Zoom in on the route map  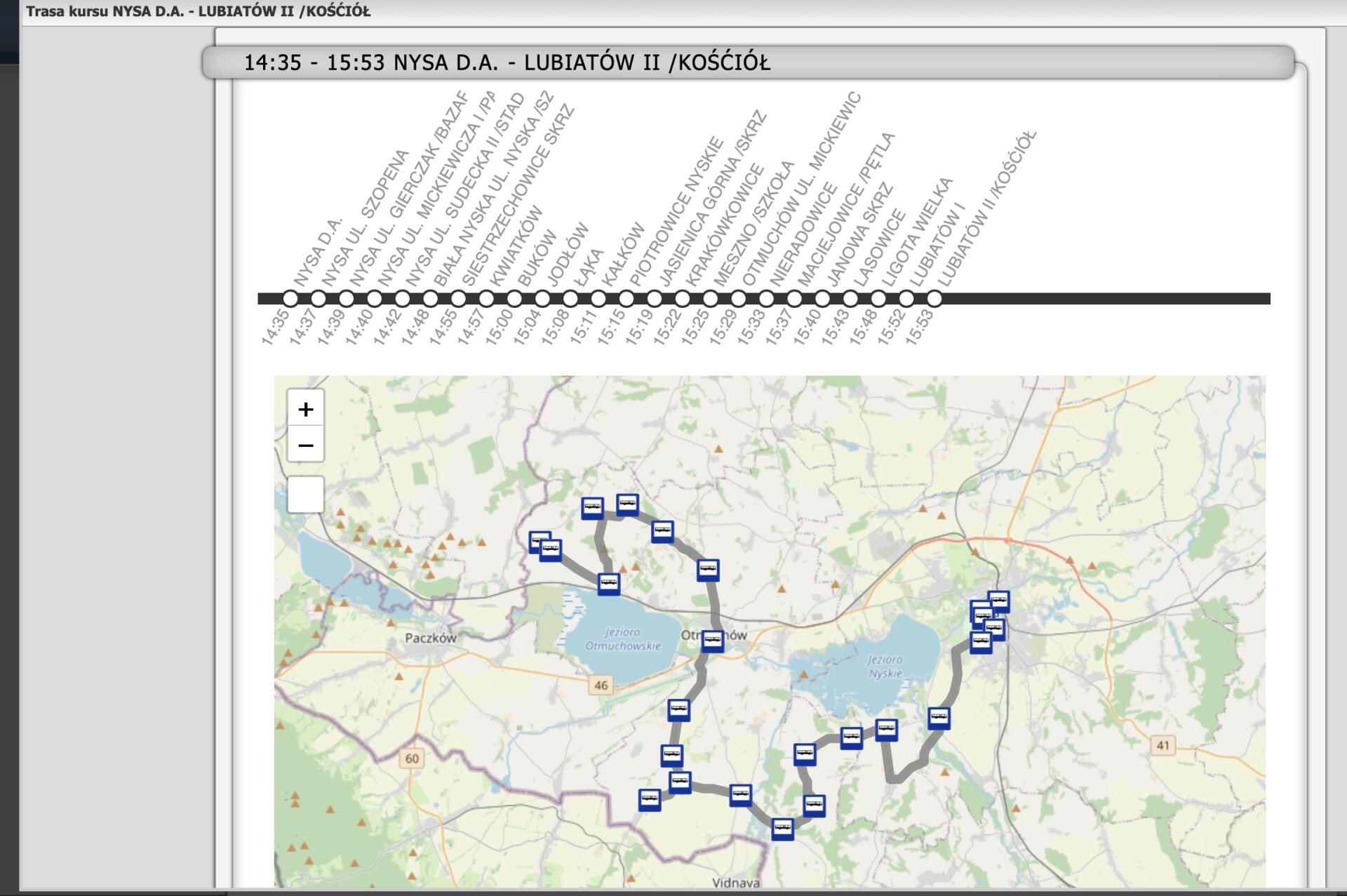point(305,409)
